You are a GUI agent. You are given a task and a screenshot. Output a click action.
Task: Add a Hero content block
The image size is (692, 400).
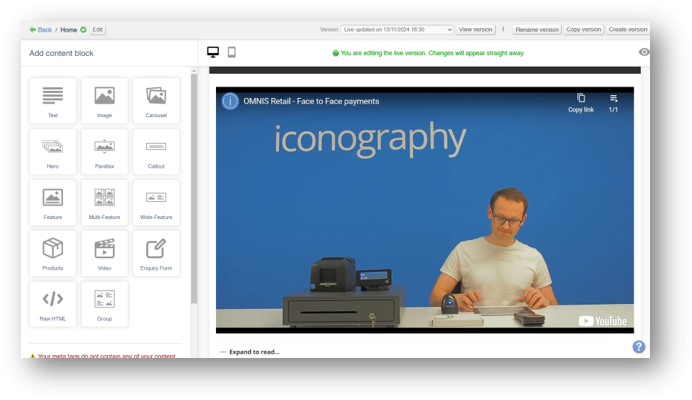click(53, 151)
